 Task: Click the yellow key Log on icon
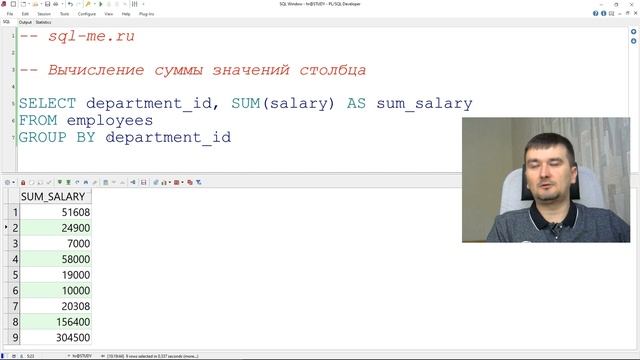click(87, 4)
